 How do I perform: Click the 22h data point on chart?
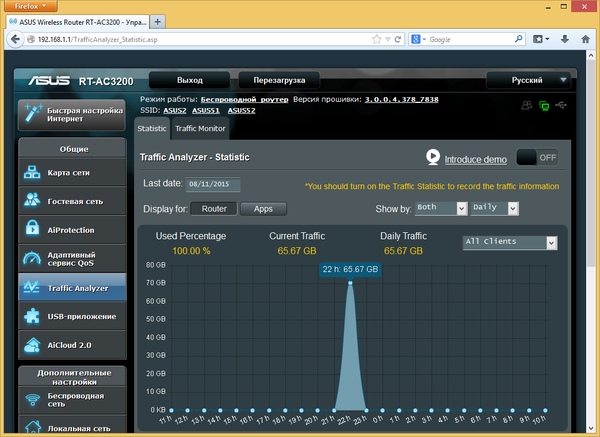[x=350, y=283]
